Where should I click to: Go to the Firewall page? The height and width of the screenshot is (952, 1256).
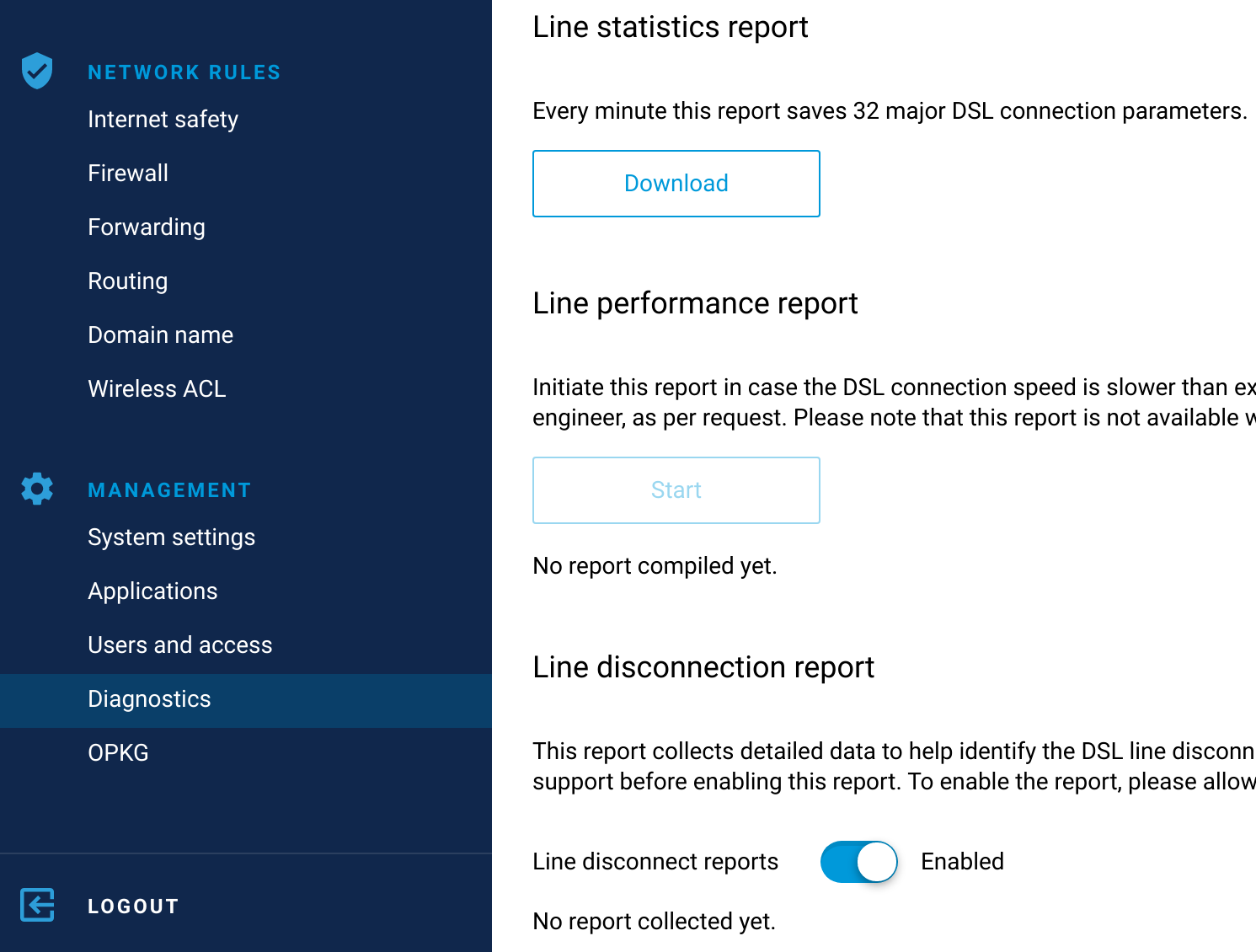tap(128, 174)
